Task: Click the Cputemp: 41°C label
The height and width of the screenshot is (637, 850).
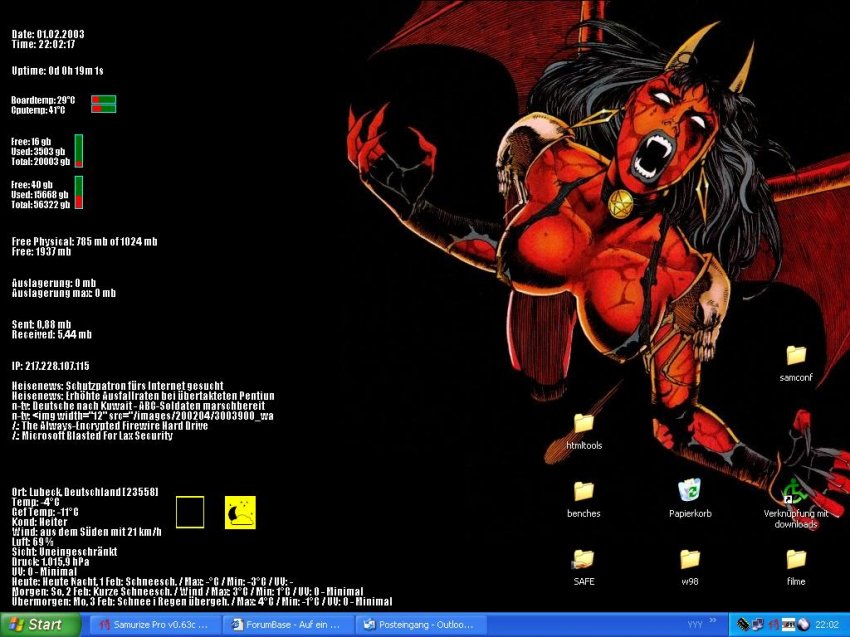Action: click(38, 110)
